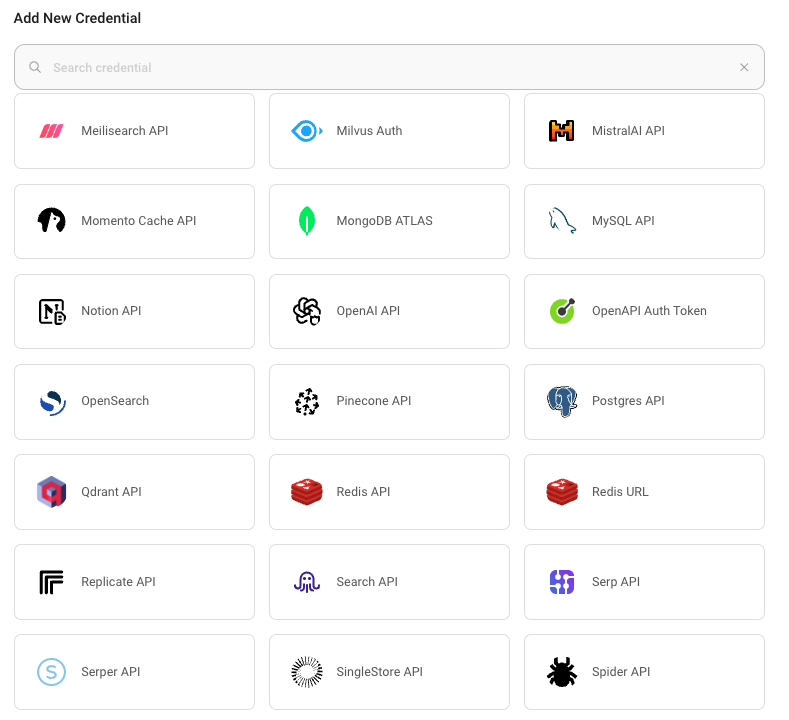The height and width of the screenshot is (720, 789).
Task: Click the Spider API bug icon
Action: pyautogui.click(x=562, y=672)
